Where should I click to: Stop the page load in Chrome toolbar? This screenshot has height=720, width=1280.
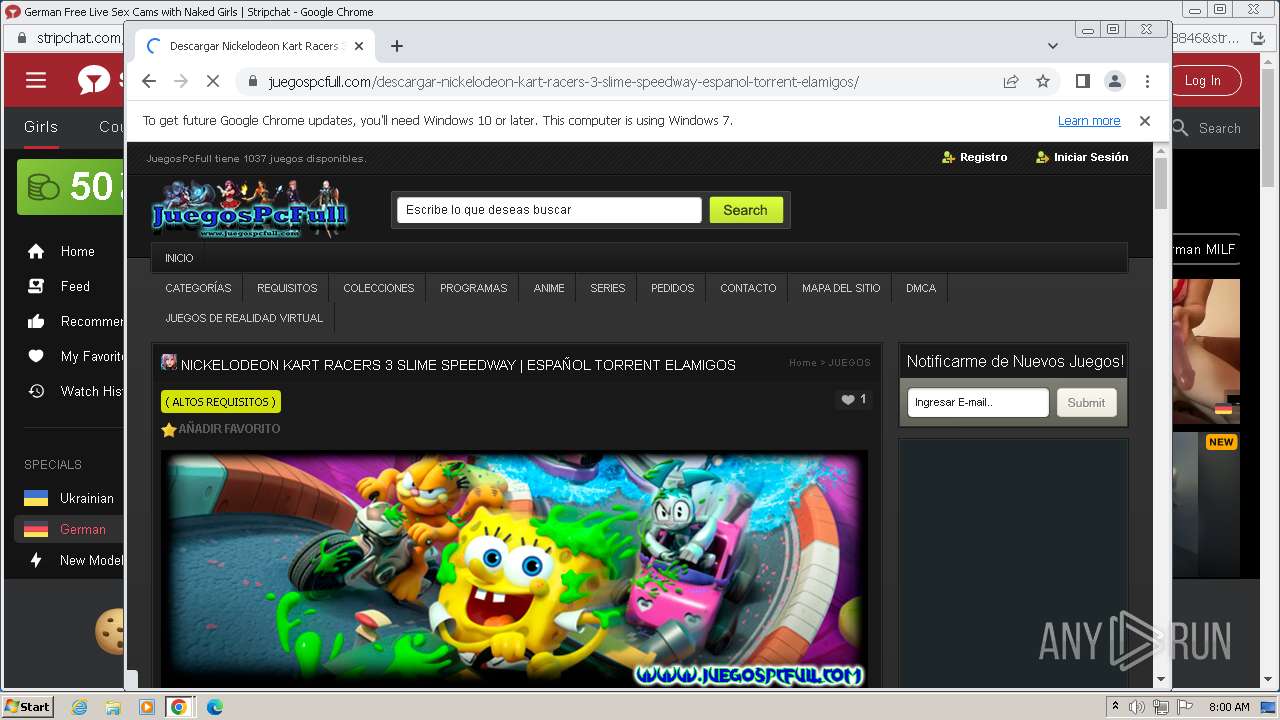coord(212,81)
